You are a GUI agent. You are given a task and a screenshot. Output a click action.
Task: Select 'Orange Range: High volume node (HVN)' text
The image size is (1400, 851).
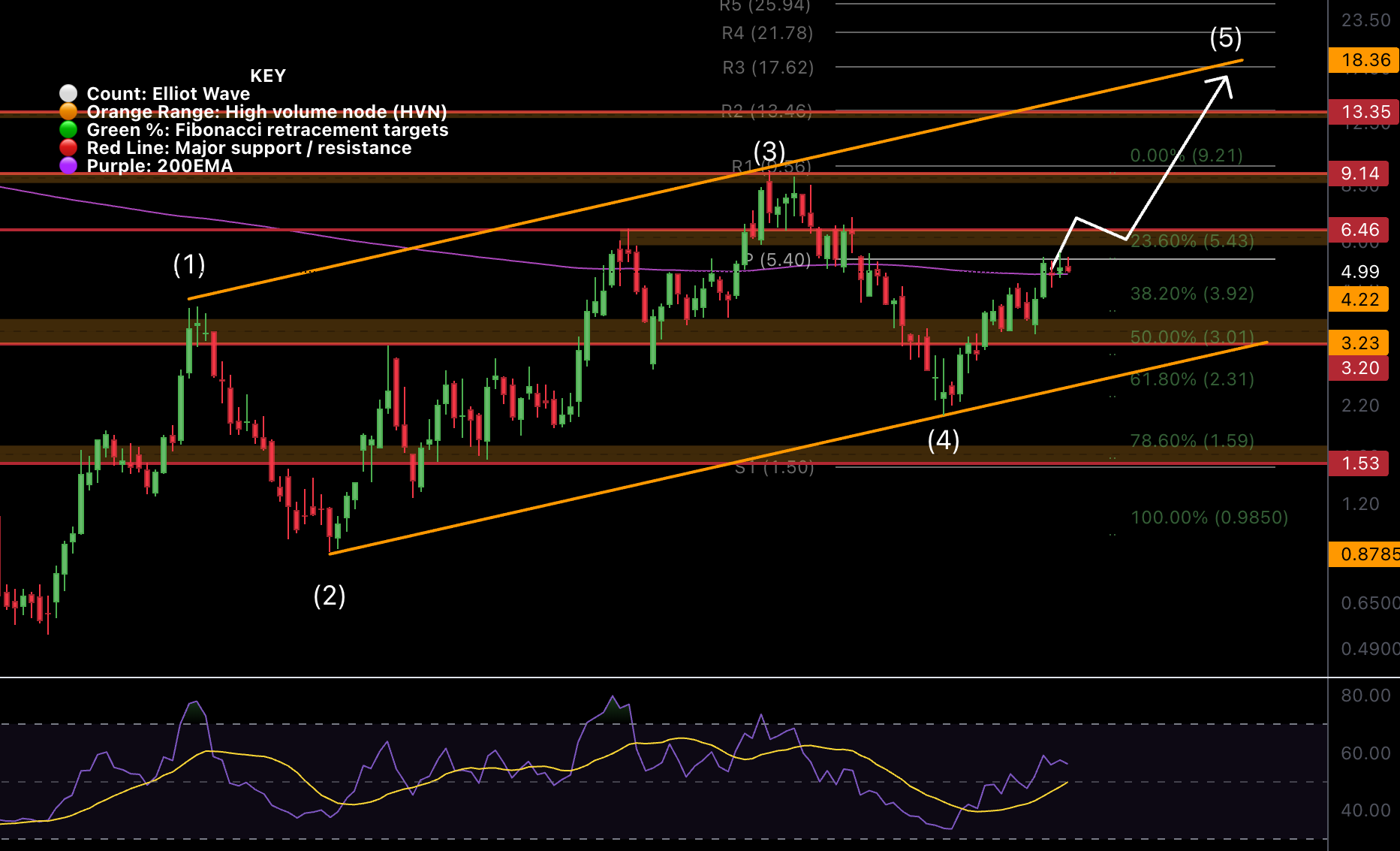click(x=266, y=112)
